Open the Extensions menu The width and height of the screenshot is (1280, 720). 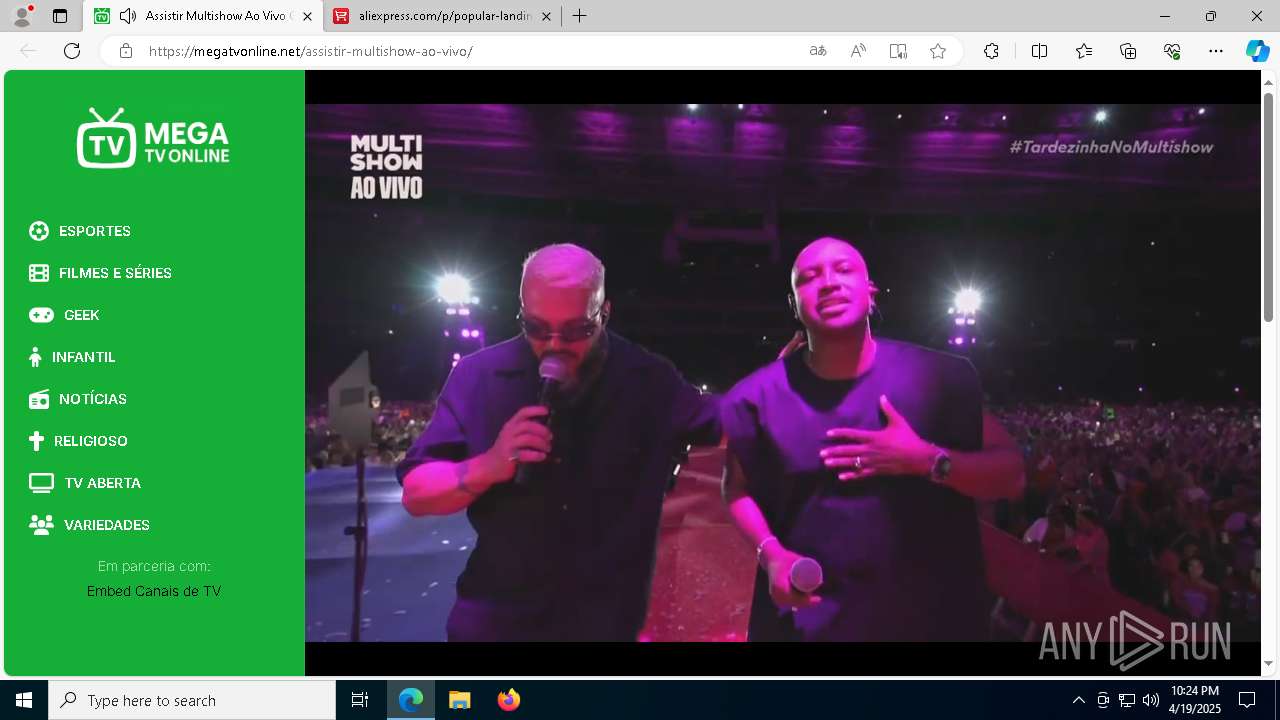991,51
